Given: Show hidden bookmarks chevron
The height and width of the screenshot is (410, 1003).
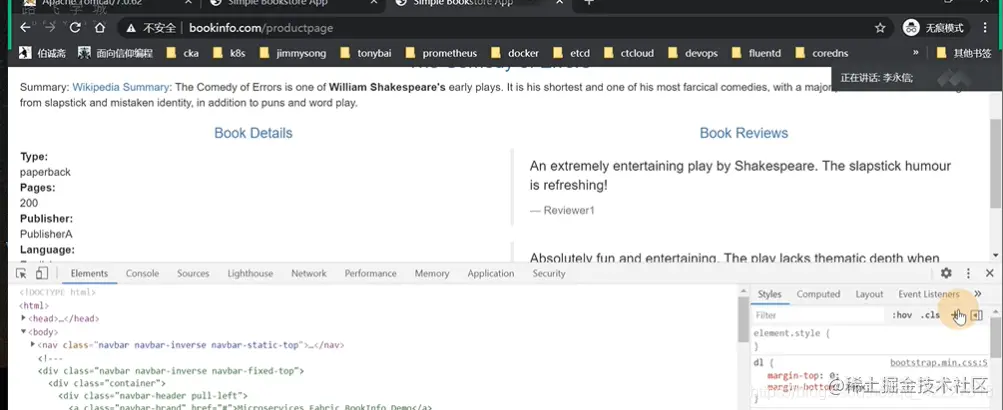Looking at the screenshot, I should (x=915, y=52).
